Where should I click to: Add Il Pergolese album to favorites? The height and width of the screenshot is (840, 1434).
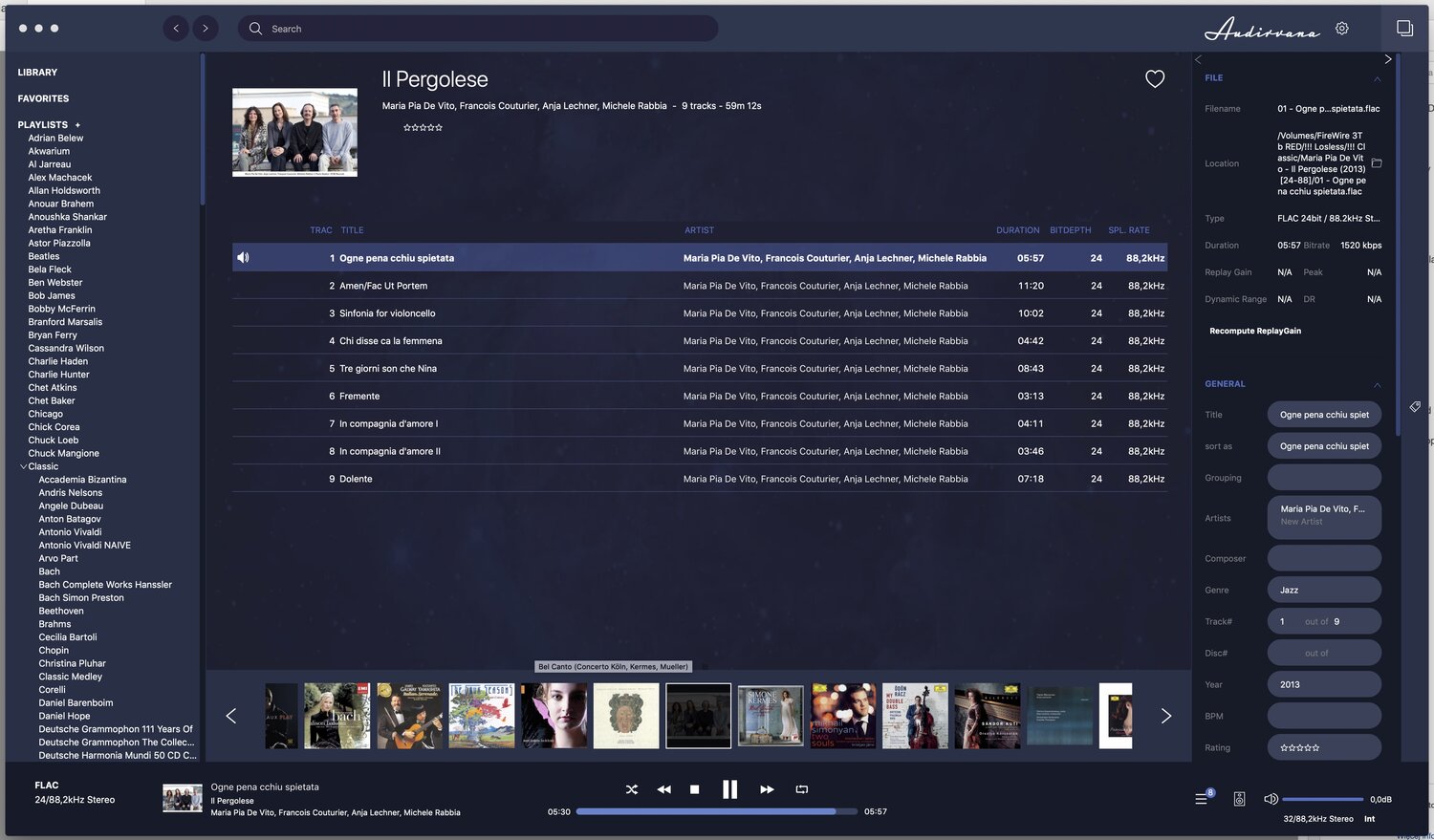[x=1155, y=79]
